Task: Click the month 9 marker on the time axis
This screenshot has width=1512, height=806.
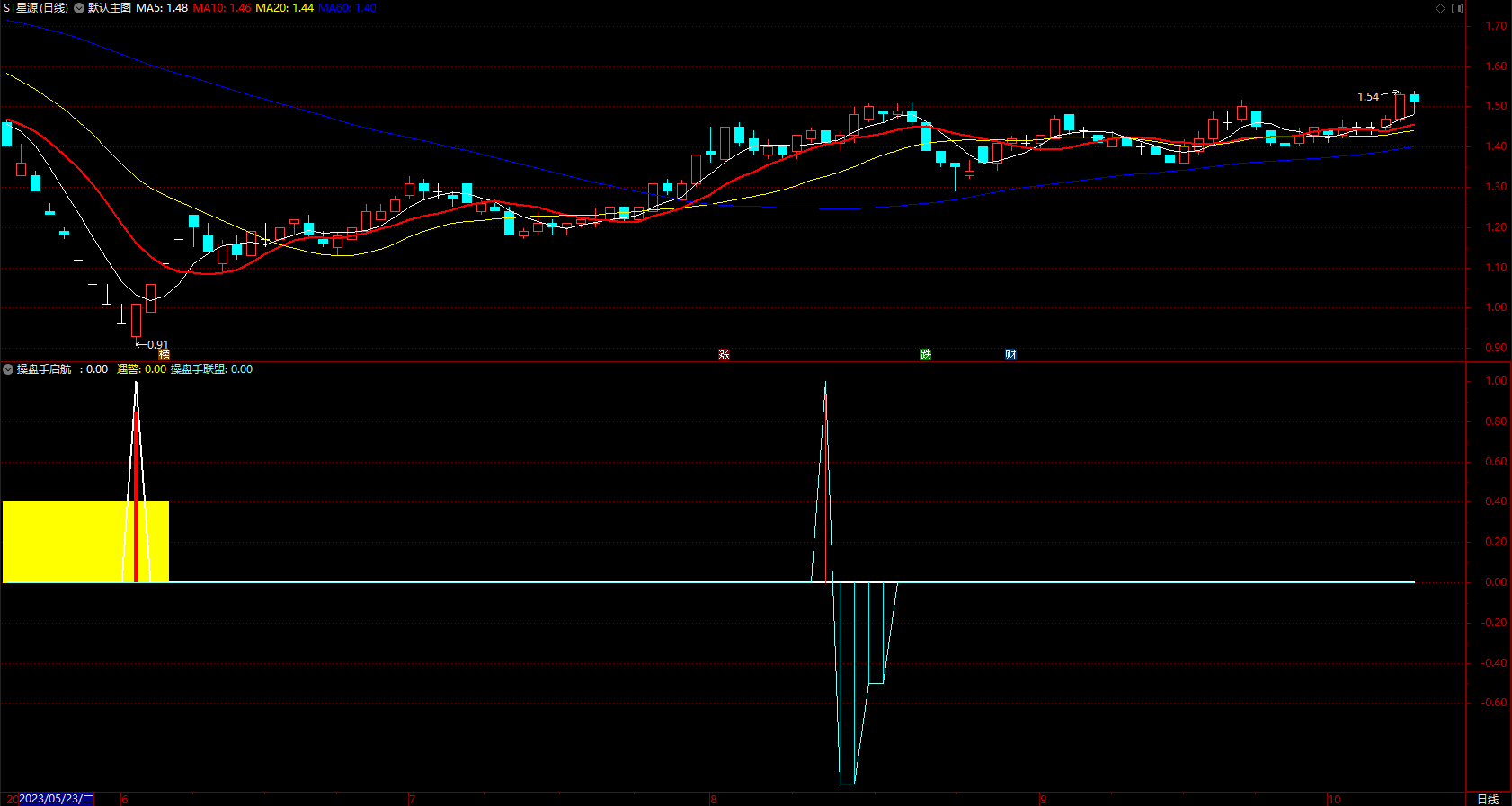Action: [1044, 799]
